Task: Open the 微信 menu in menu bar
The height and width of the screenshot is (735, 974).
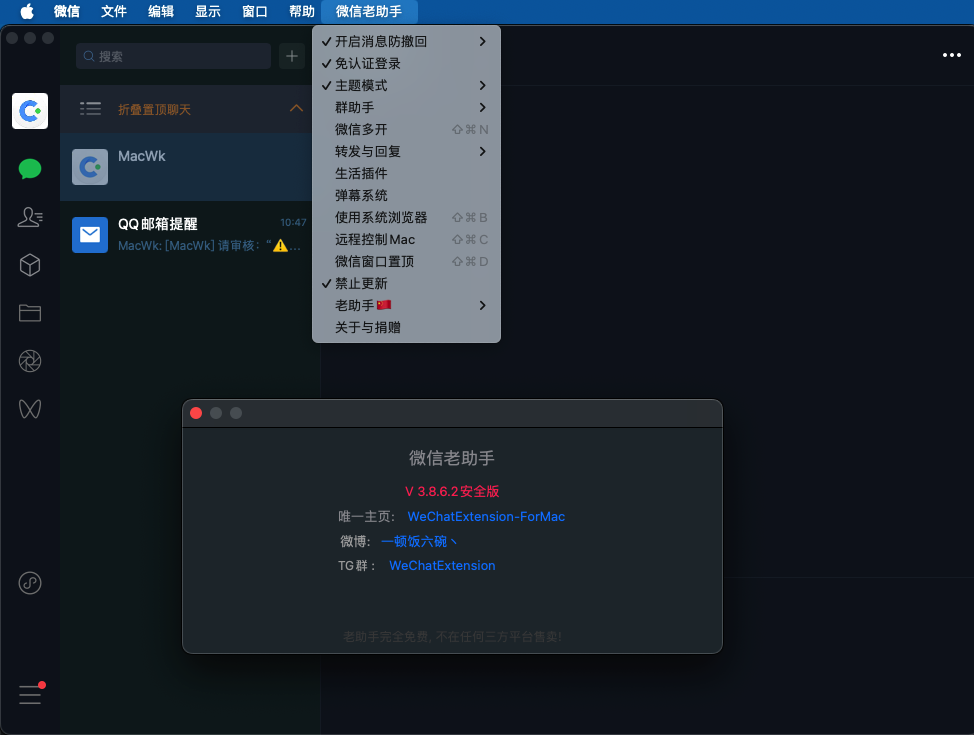Action: tap(66, 11)
